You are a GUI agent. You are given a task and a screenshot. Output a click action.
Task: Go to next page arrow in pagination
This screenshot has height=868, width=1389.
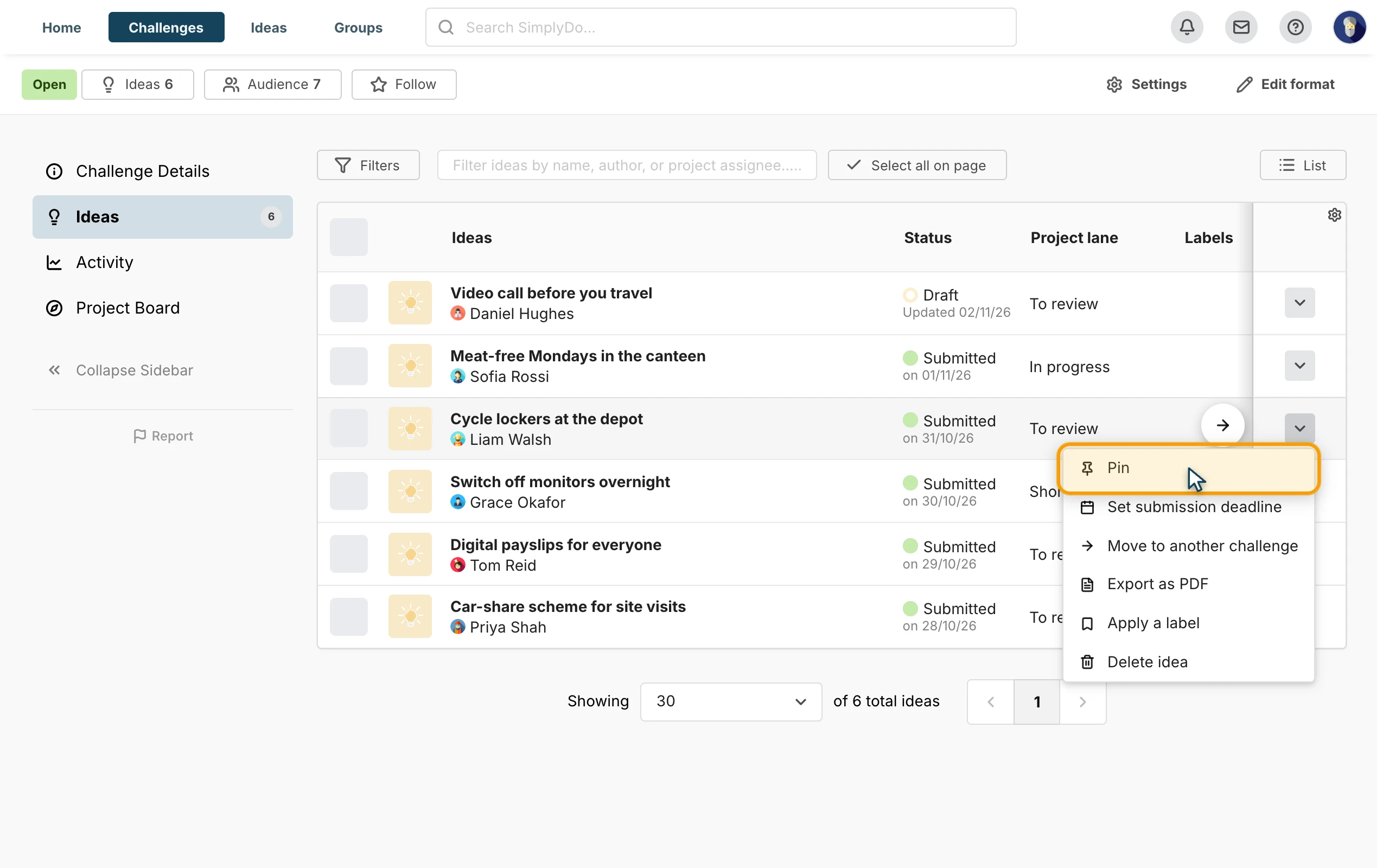click(1082, 701)
